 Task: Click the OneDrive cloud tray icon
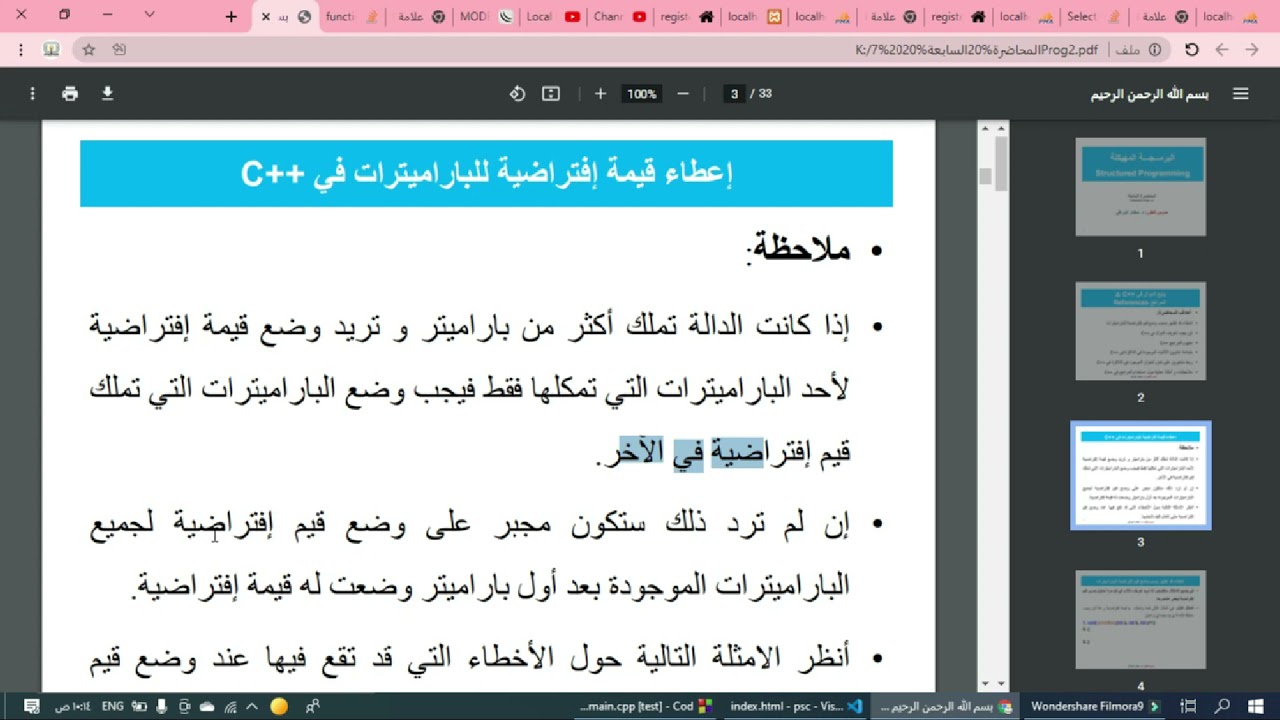click(x=207, y=706)
